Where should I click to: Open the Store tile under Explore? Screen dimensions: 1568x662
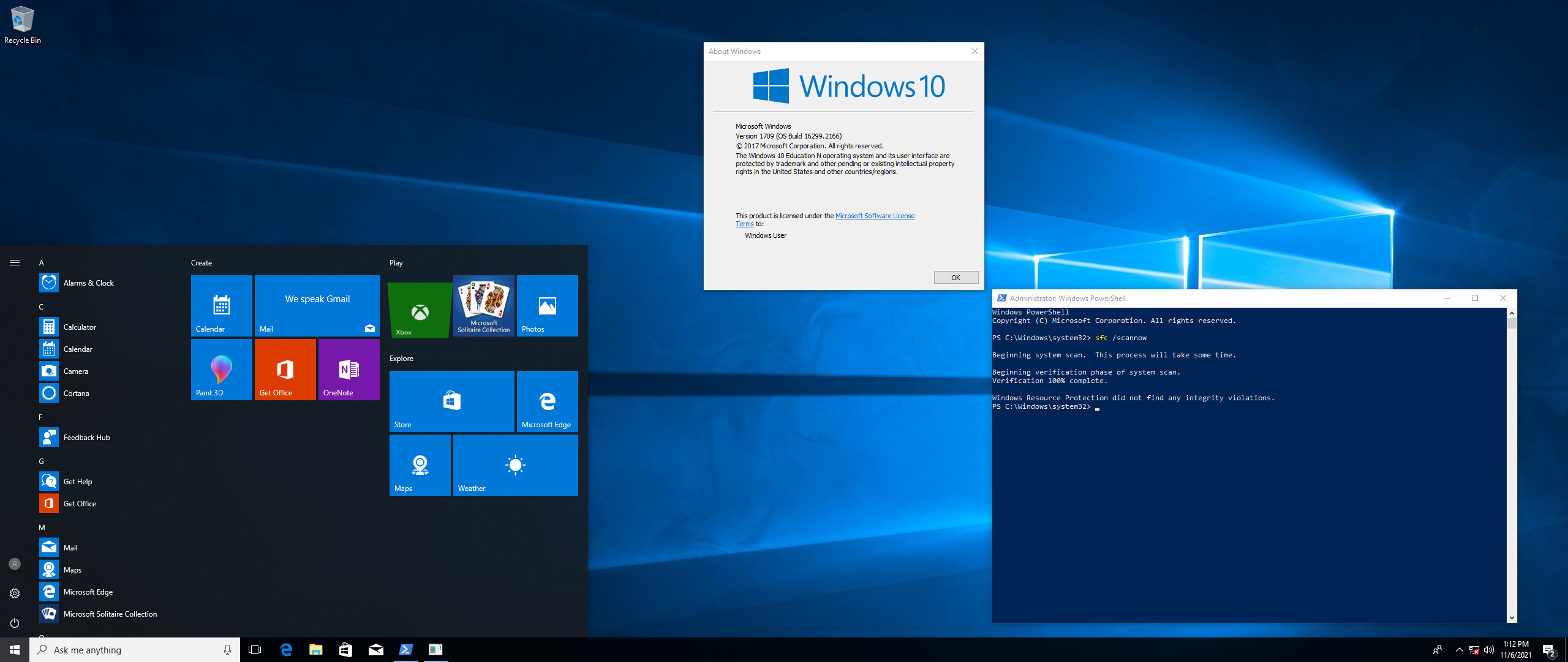point(452,401)
